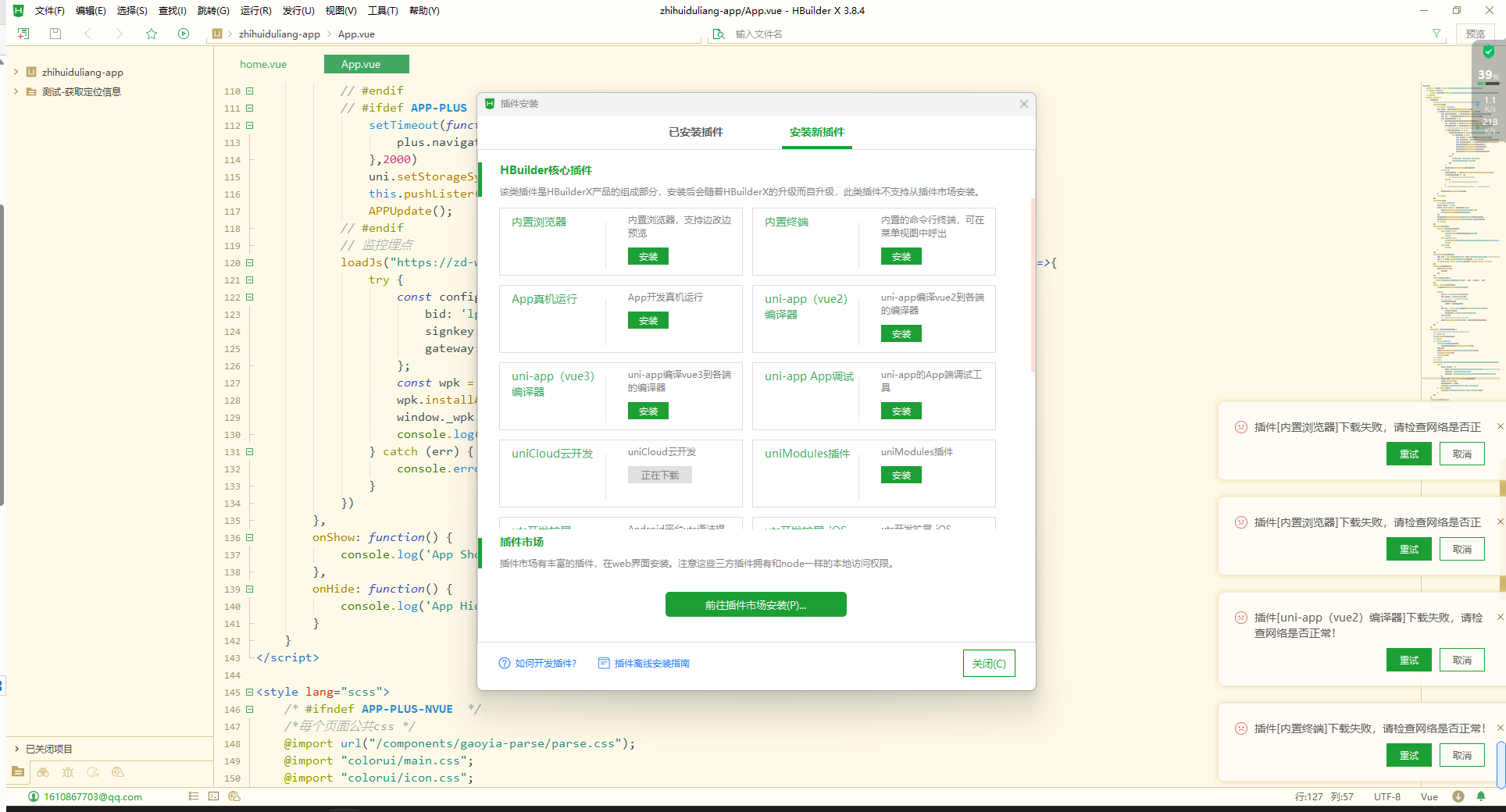Image resolution: width=1506 pixels, height=812 pixels.
Task: Collapse code fold at line 120
Action: [x=250, y=262]
